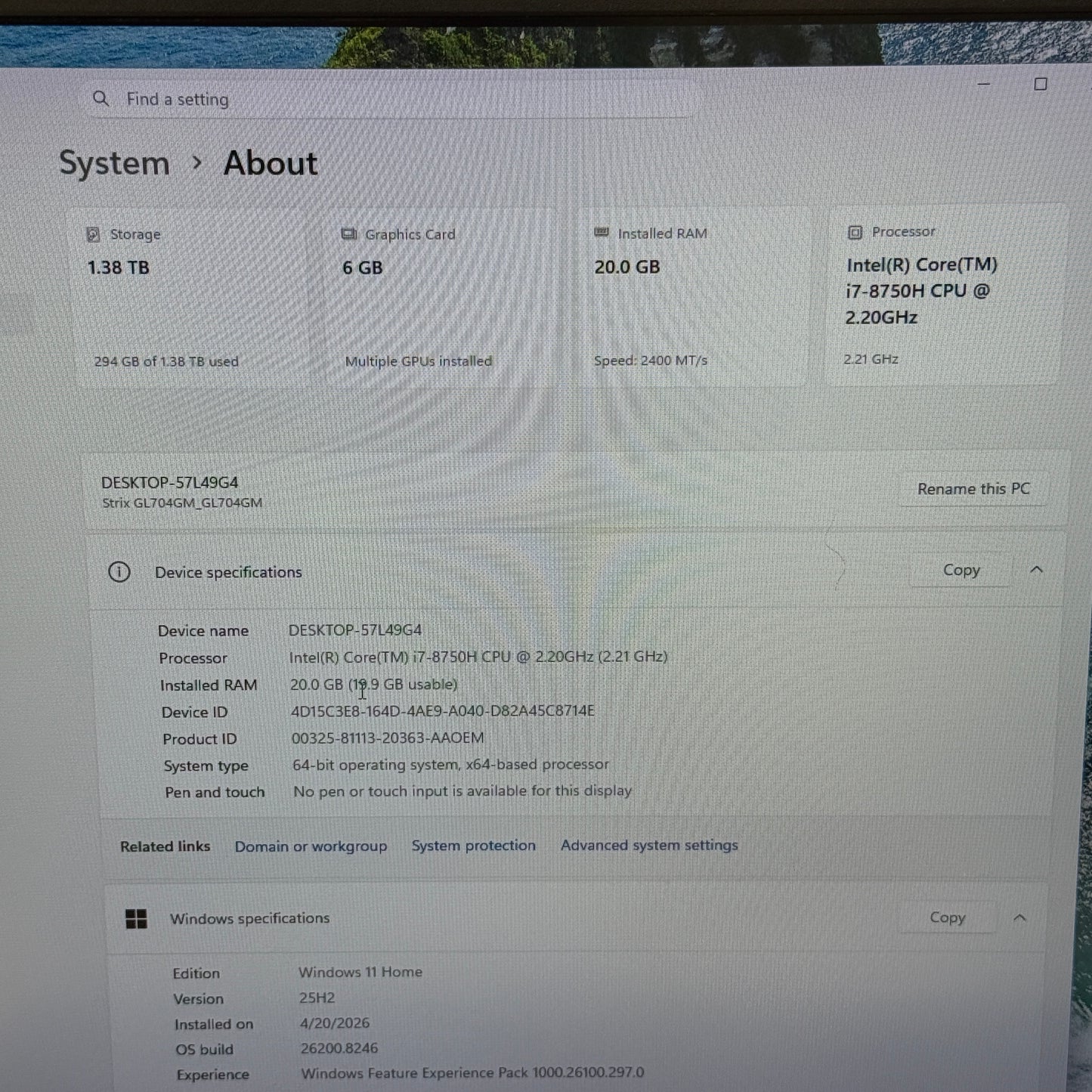1092x1092 pixels.
Task: Go back to System in breadcrumb
Action: pyautogui.click(x=114, y=163)
